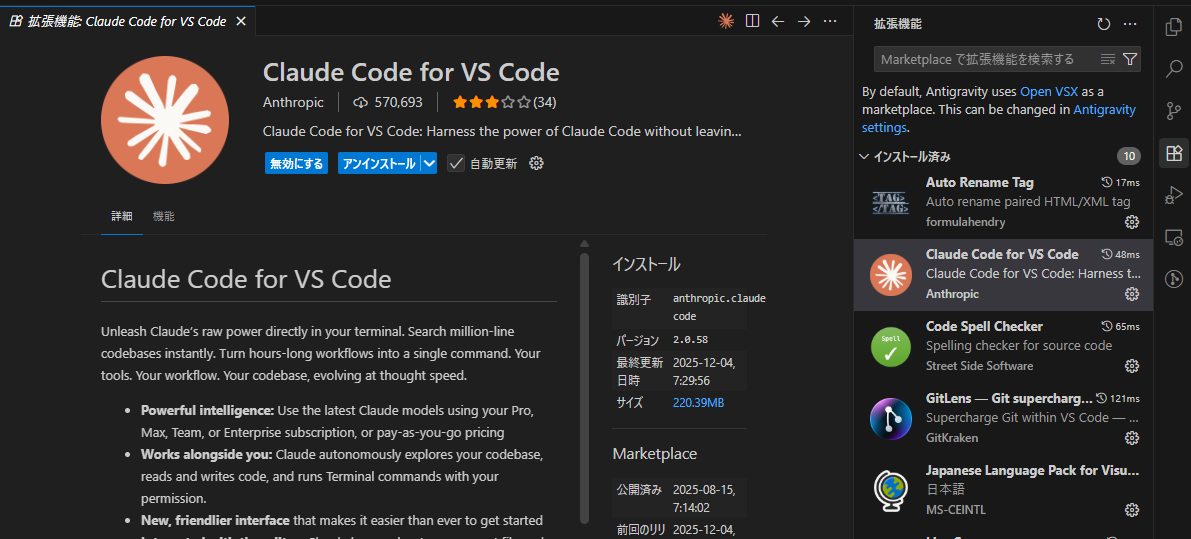Viewport: 1191px width, 539px height.
Task: Click the star rating (34)
Action: [504, 102]
